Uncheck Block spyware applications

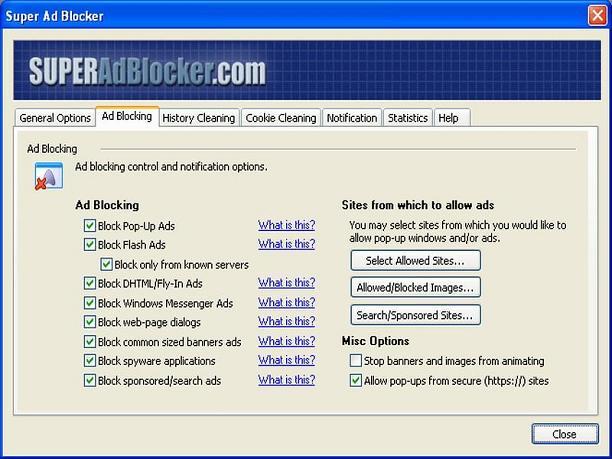(90, 361)
